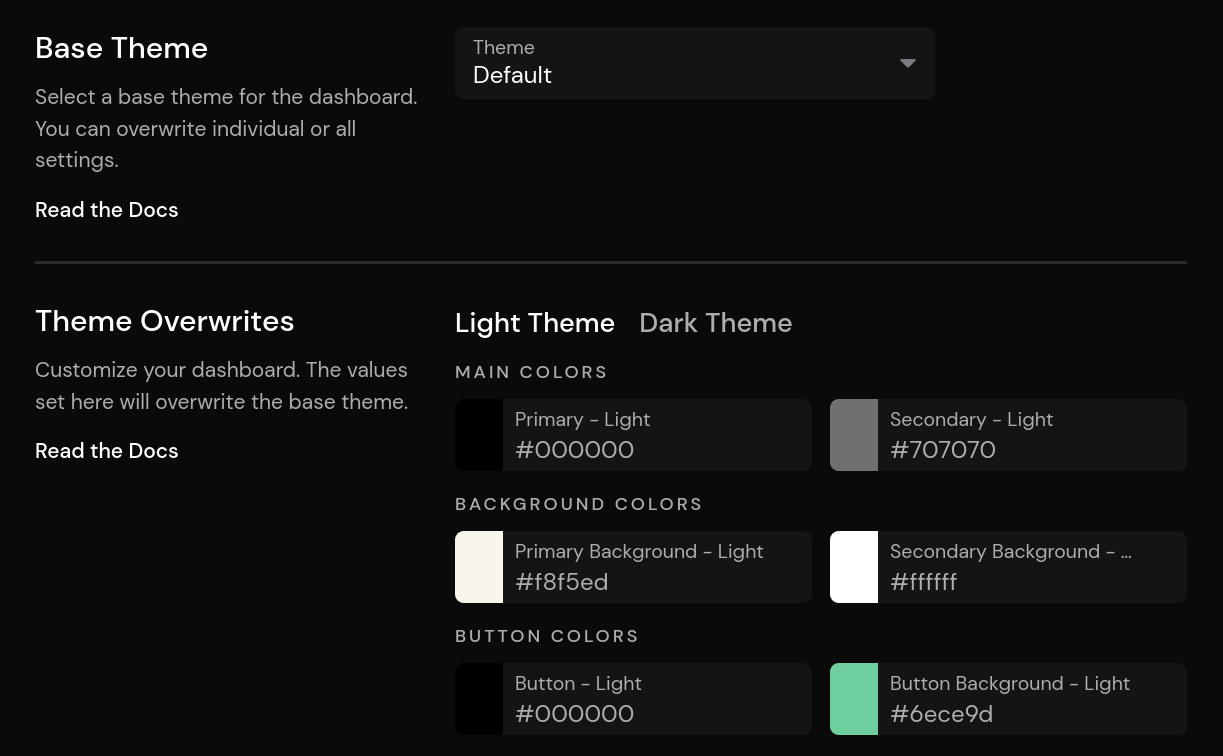Select the Light Theme tab
Viewport: 1223px width, 756px height.
535,323
